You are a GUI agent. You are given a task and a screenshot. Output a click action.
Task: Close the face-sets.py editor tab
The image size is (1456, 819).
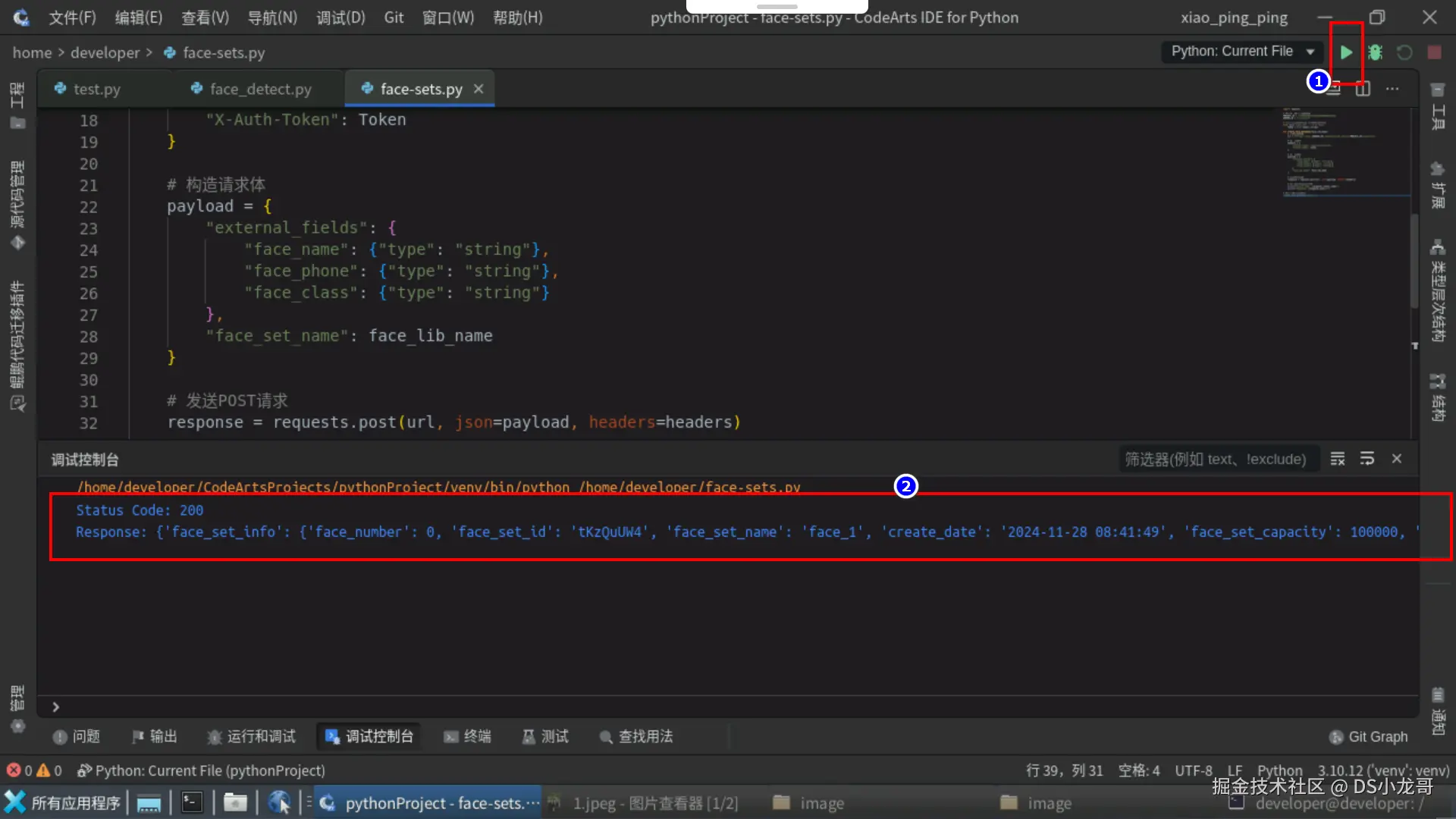tap(479, 89)
